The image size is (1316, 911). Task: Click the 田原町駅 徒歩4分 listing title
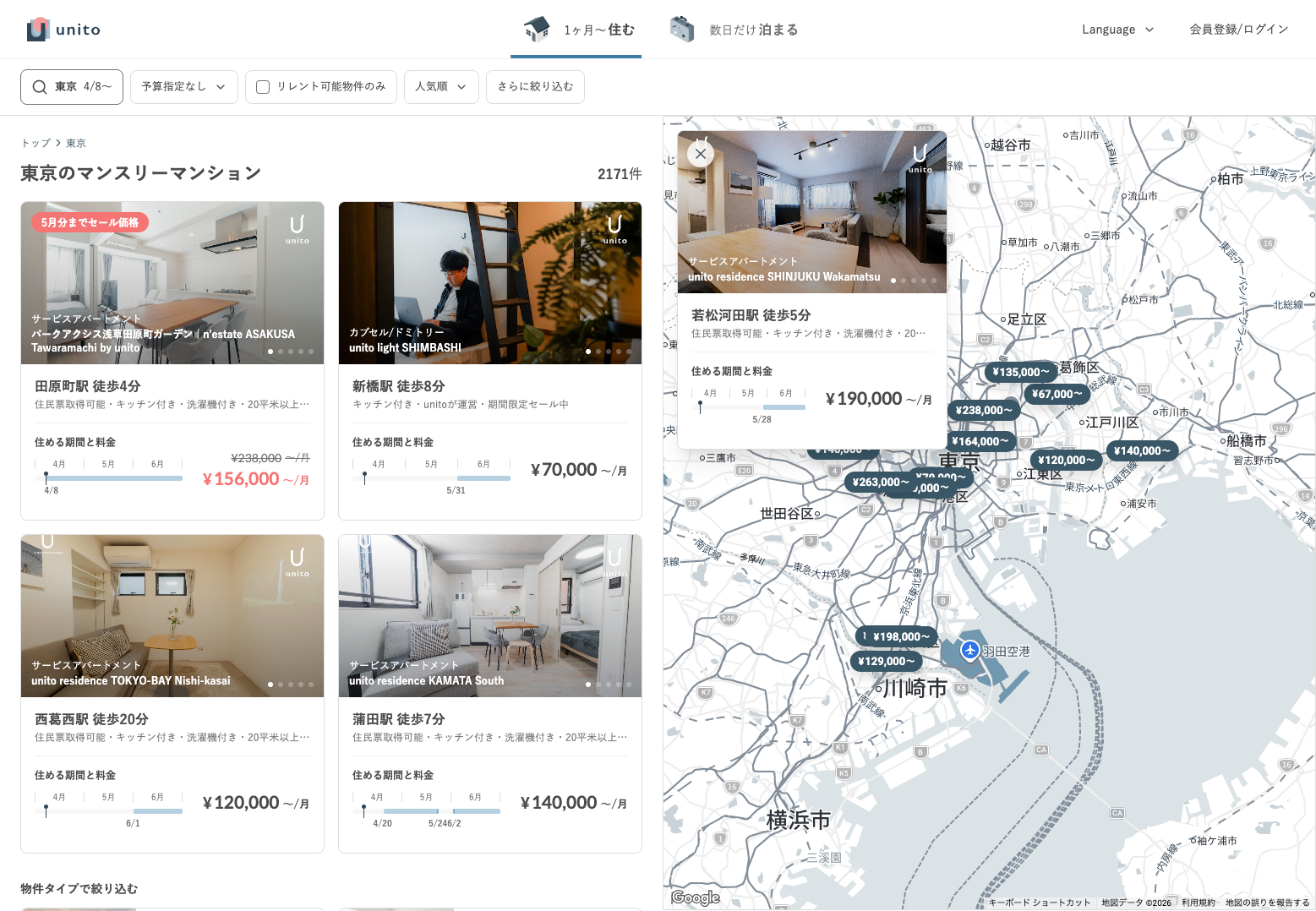point(88,386)
